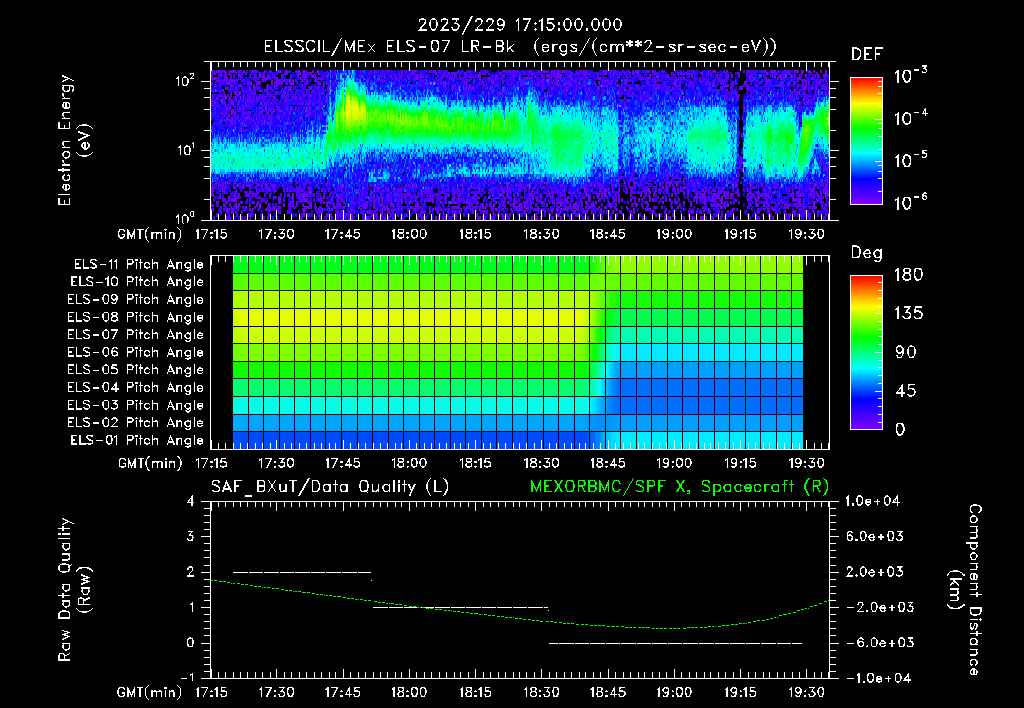Click the 1.0e+04 right axis value

coord(872,501)
